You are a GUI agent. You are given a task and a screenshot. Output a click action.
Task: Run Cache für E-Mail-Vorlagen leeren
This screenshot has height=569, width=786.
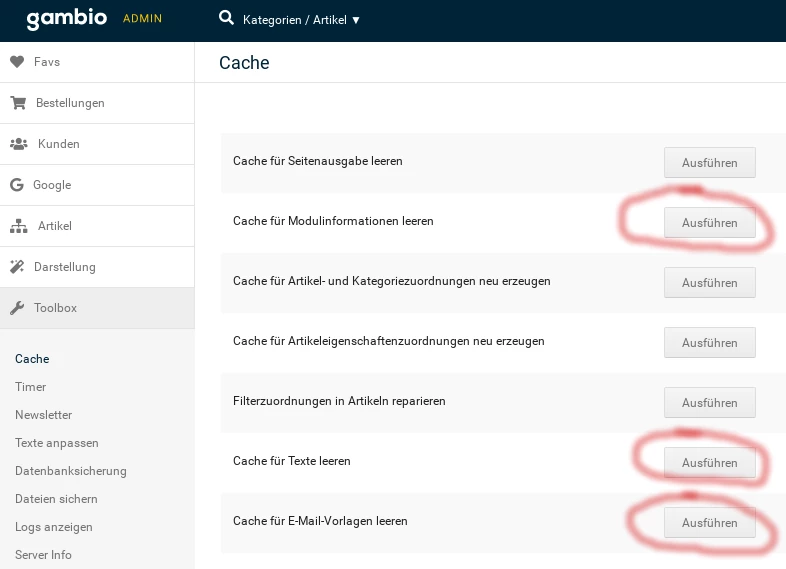tap(709, 523)
